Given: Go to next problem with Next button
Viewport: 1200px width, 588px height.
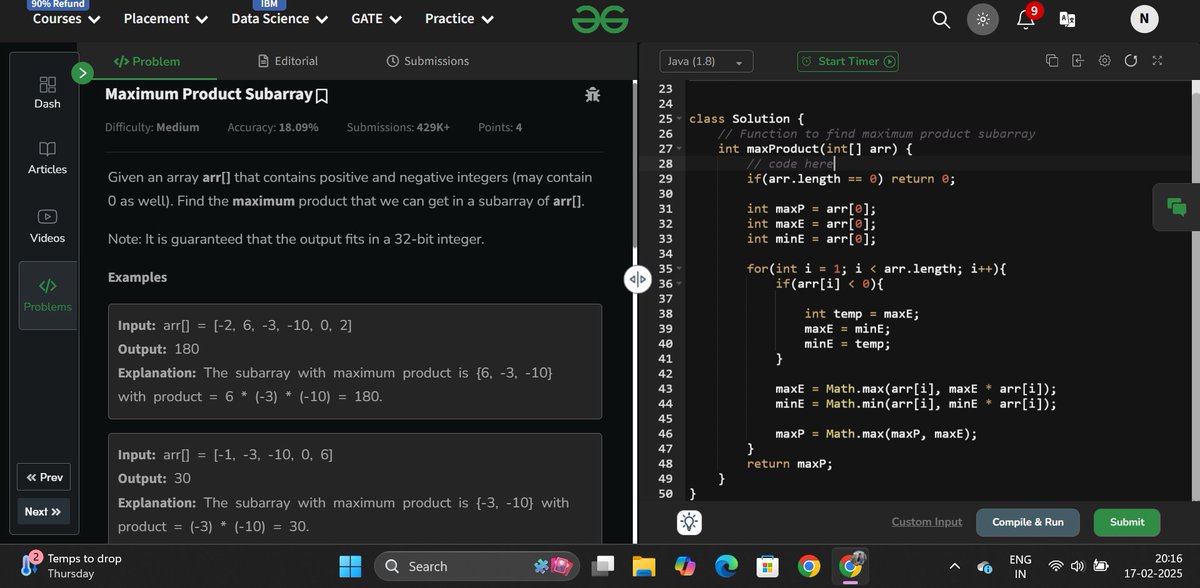Looking at the screenshot, I should pos(44,511).
